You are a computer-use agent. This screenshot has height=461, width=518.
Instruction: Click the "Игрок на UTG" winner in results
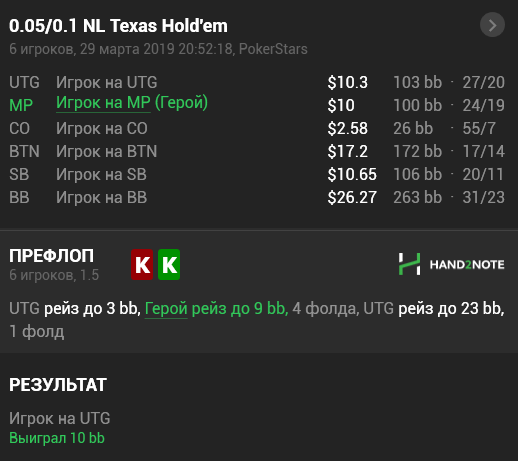click(60, 418)
